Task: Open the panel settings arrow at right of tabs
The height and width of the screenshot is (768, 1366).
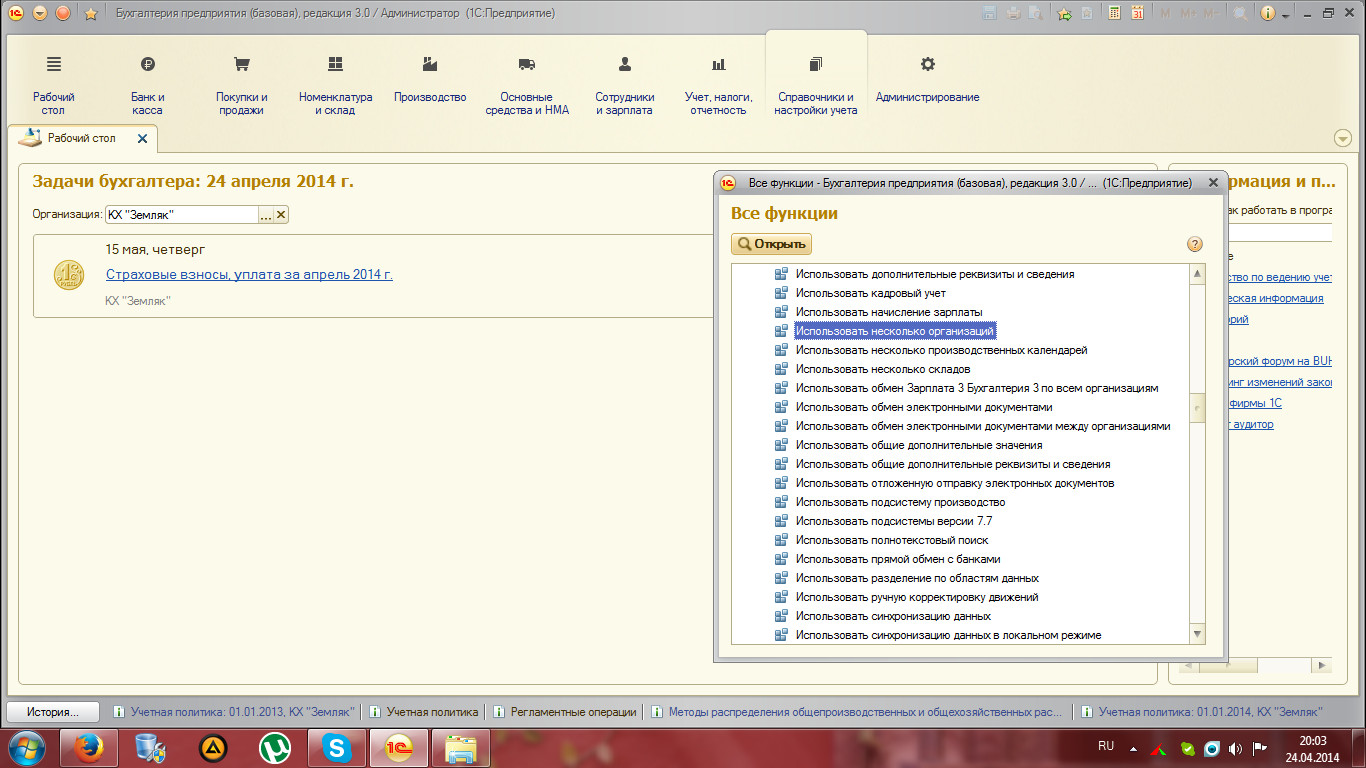Action: click(1342, 138)
